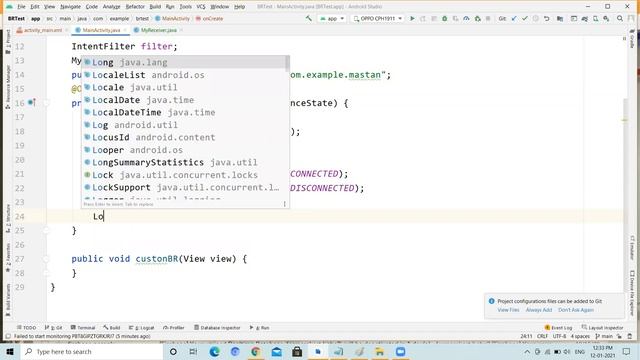The width and height of the screenshot is (640, 360).
Task: Open the main Git branch selector
Action: tap(604, 336)
